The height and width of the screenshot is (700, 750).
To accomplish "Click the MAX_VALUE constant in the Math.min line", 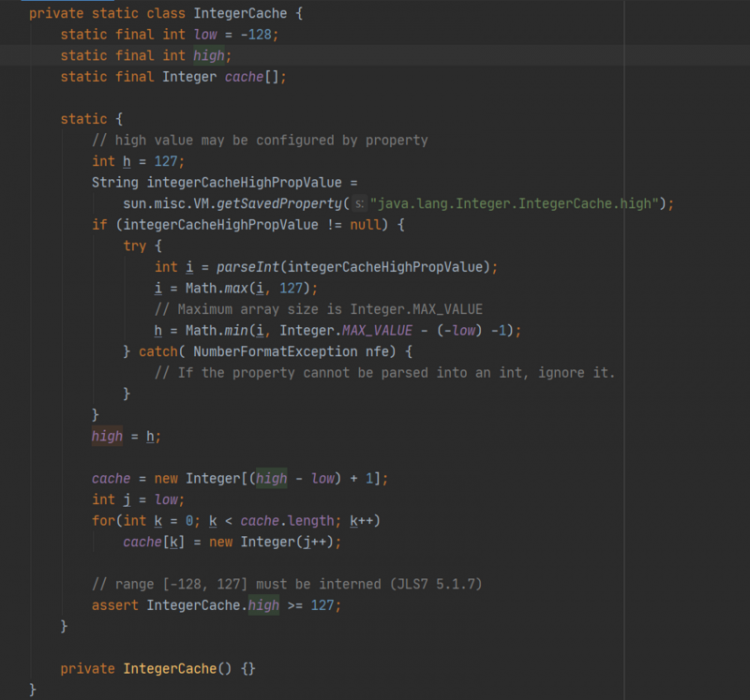I will point(377,331).
